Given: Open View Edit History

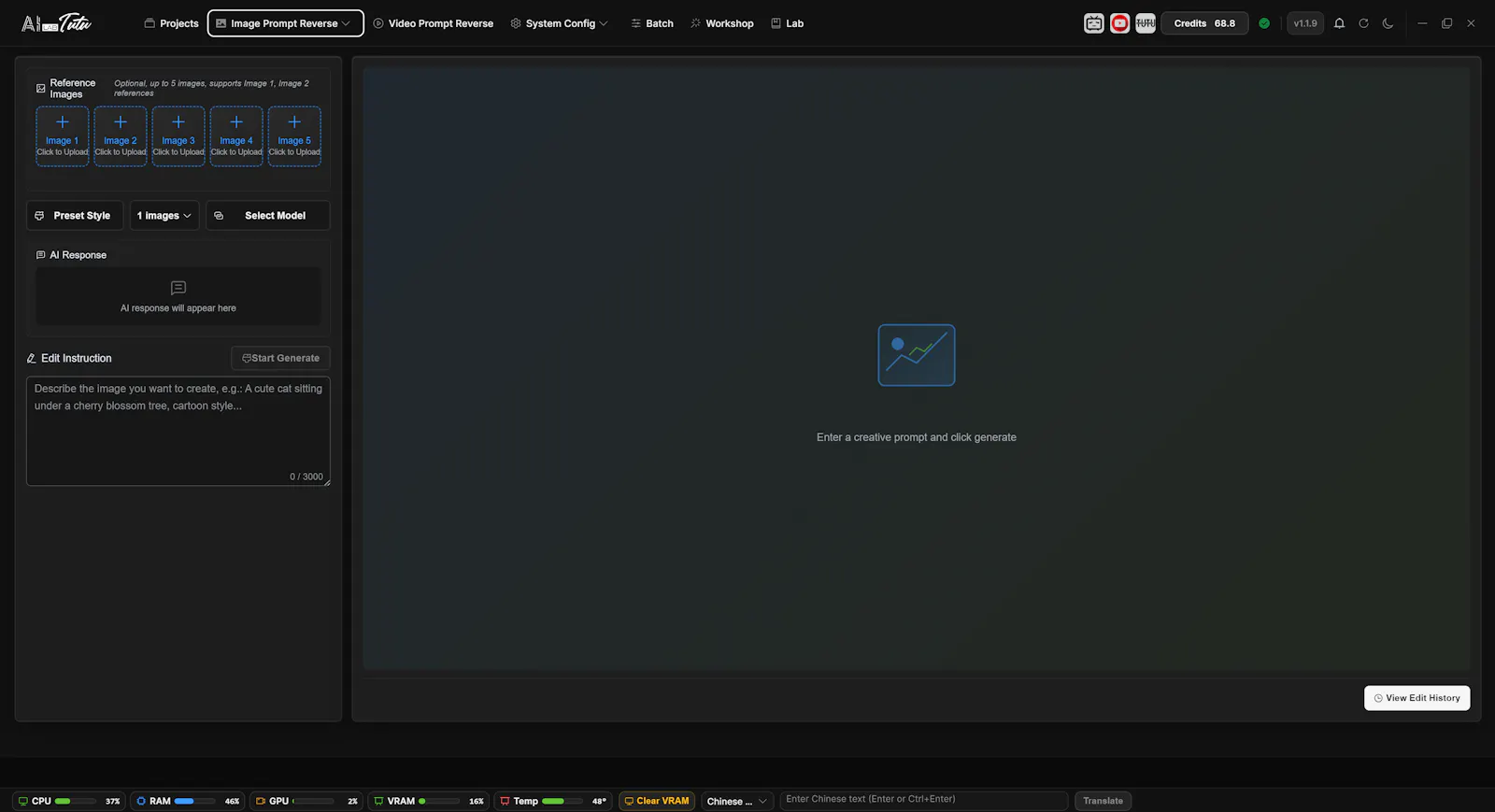Looking at the screenshot, I should 1417,698.
